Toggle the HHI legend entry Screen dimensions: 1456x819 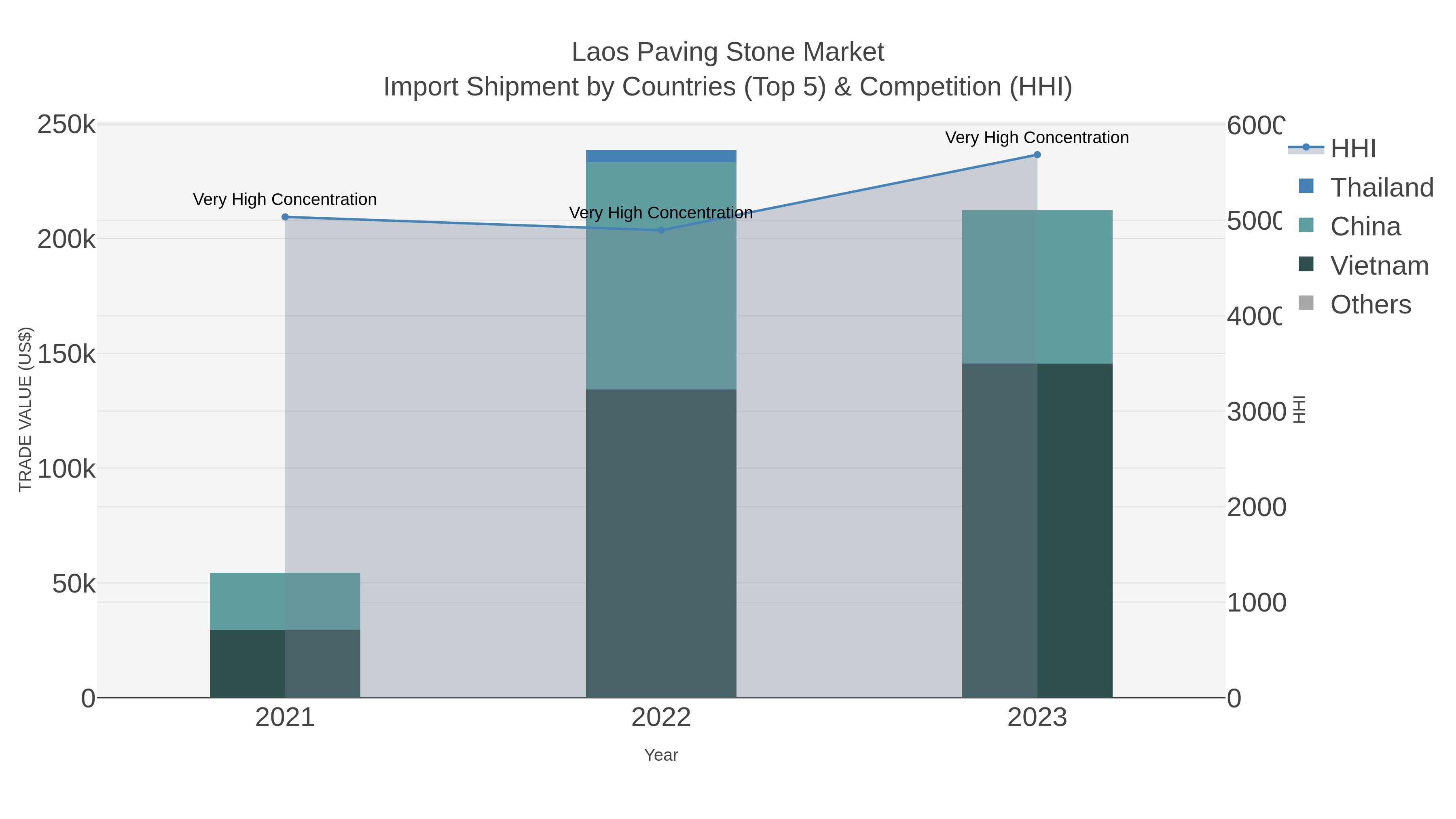(x=1332, y=149)
